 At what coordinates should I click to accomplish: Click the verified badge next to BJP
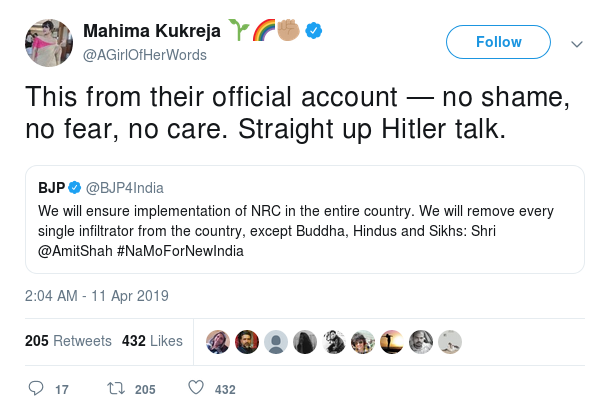click(x=76, y=188)
